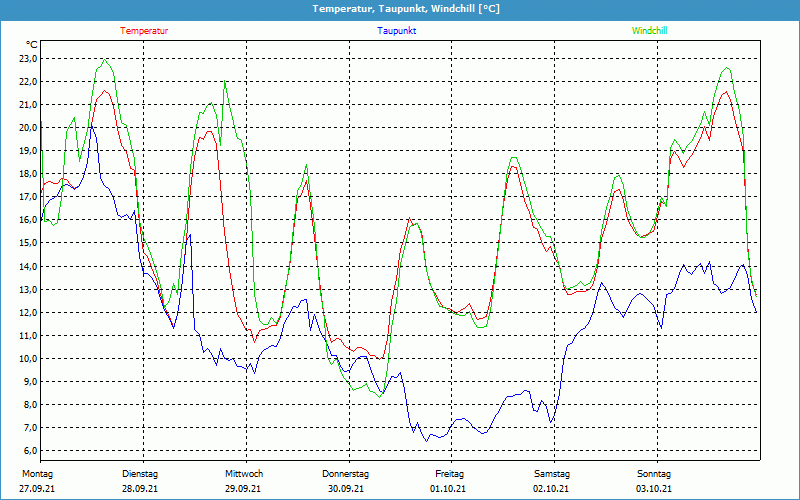Click the 10,0 y-axis value
800x500 pixels.
pos(28,358)
